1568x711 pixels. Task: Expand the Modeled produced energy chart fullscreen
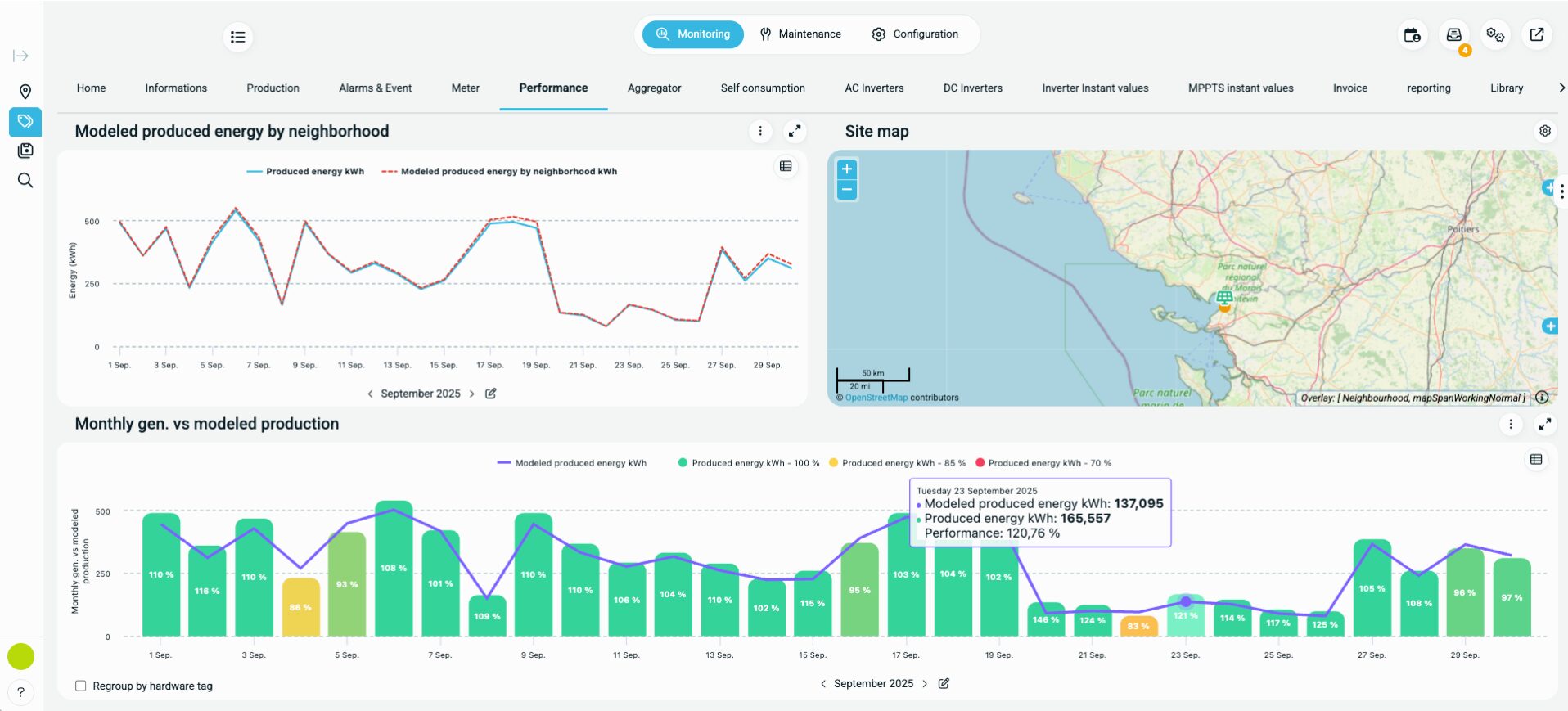point(794,131)
